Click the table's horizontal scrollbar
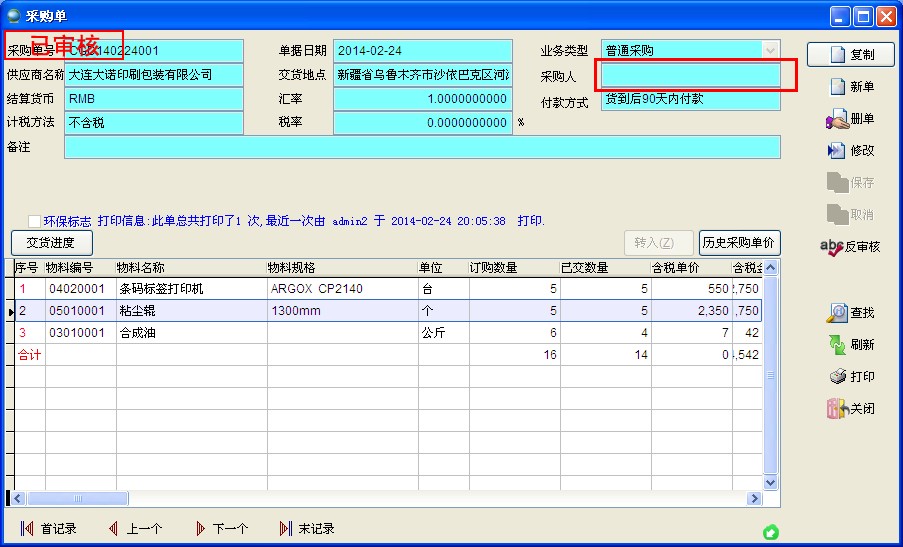This screenshot has height=547, width=903. (x=400, y=498)
